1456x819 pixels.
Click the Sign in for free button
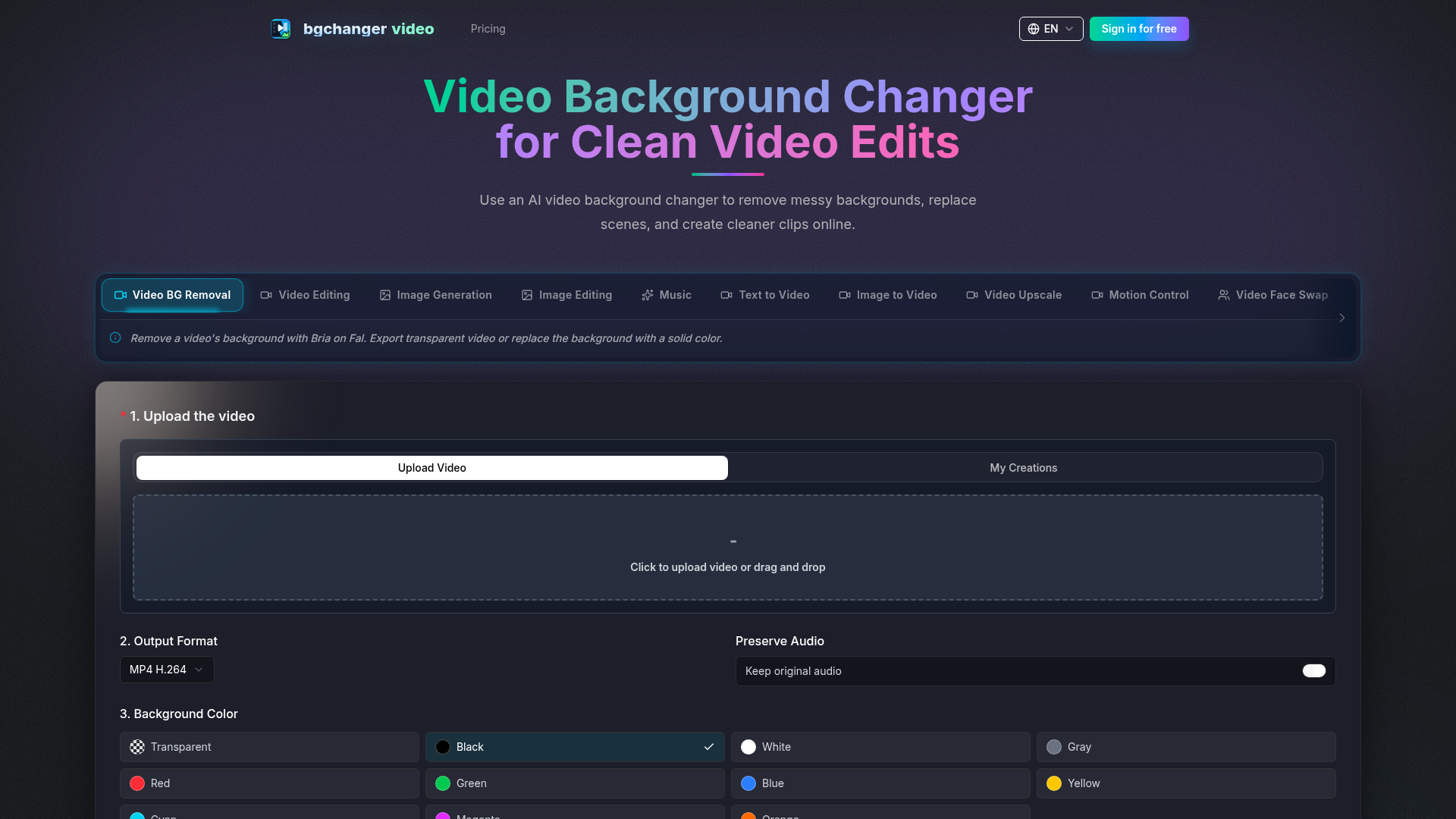tap(1139, 29)
